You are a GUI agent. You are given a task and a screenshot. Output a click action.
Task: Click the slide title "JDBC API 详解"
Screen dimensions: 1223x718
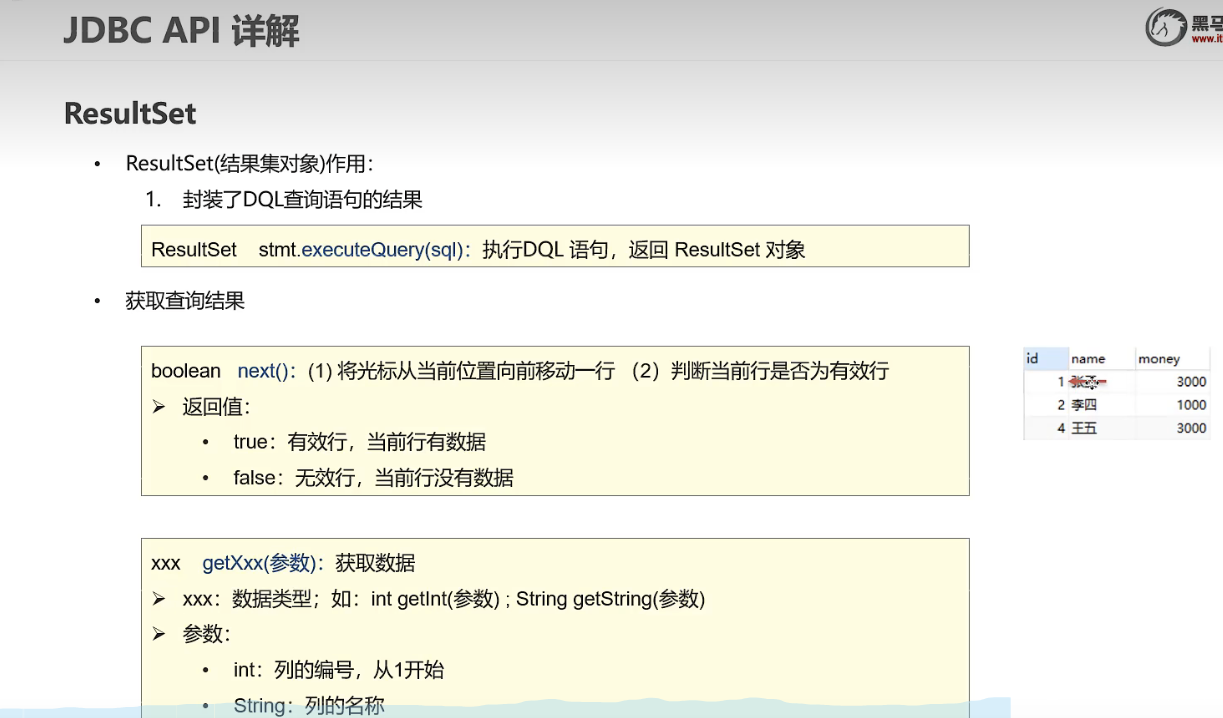(181, 30)
